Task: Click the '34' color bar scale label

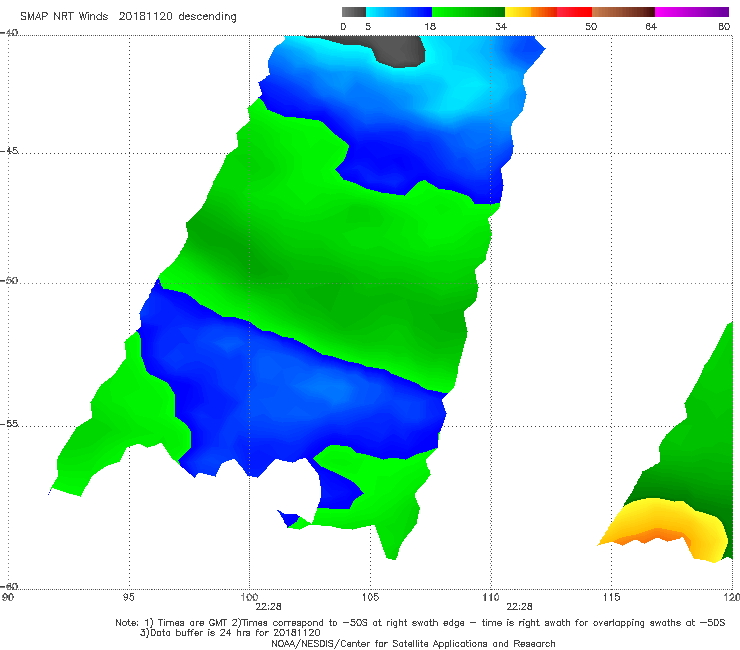Action: [x=501, y=26]
